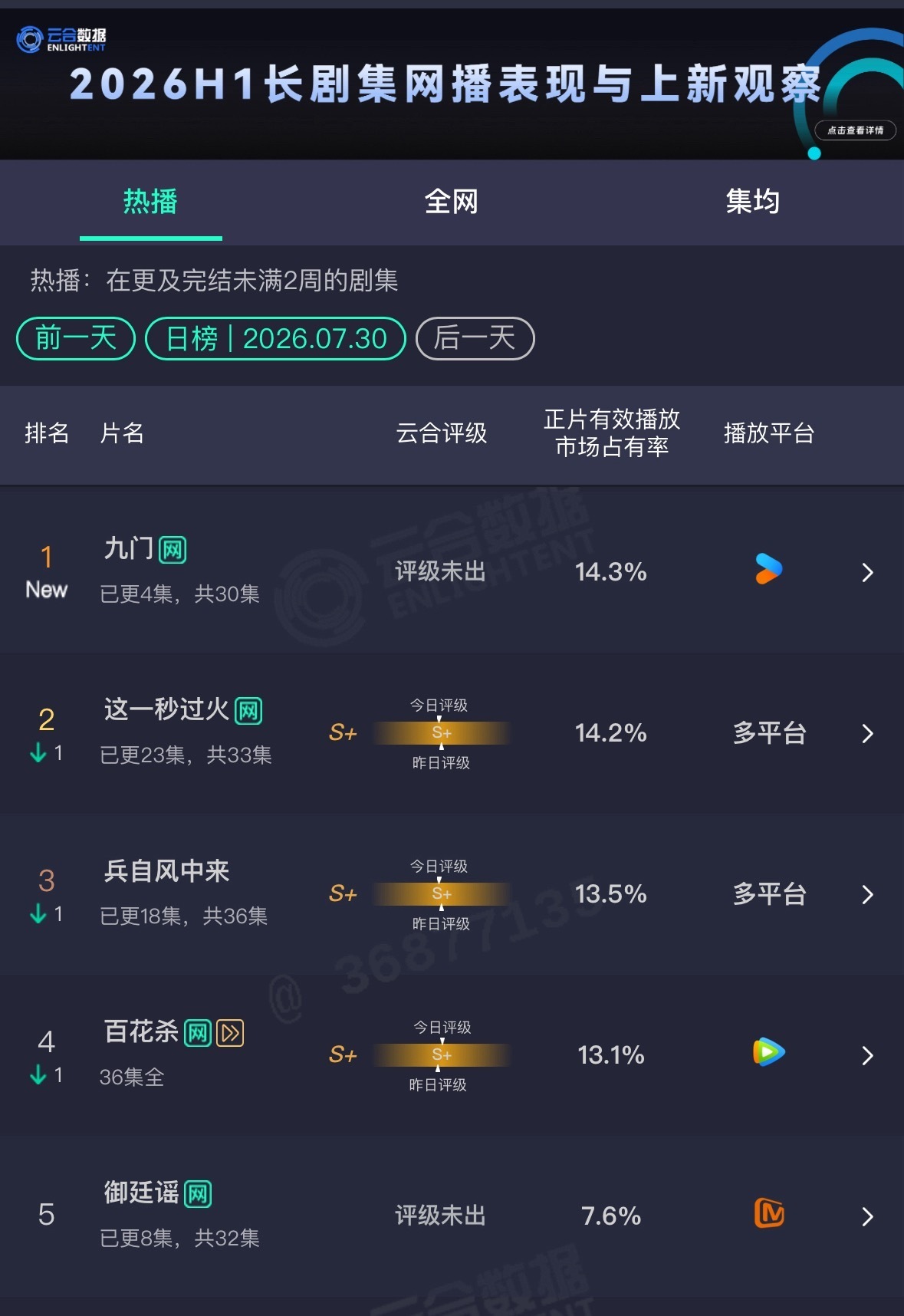Expand details arrow for 九门 row
904x1316 pixels.
pyautogui.click(x=867, y=572)
